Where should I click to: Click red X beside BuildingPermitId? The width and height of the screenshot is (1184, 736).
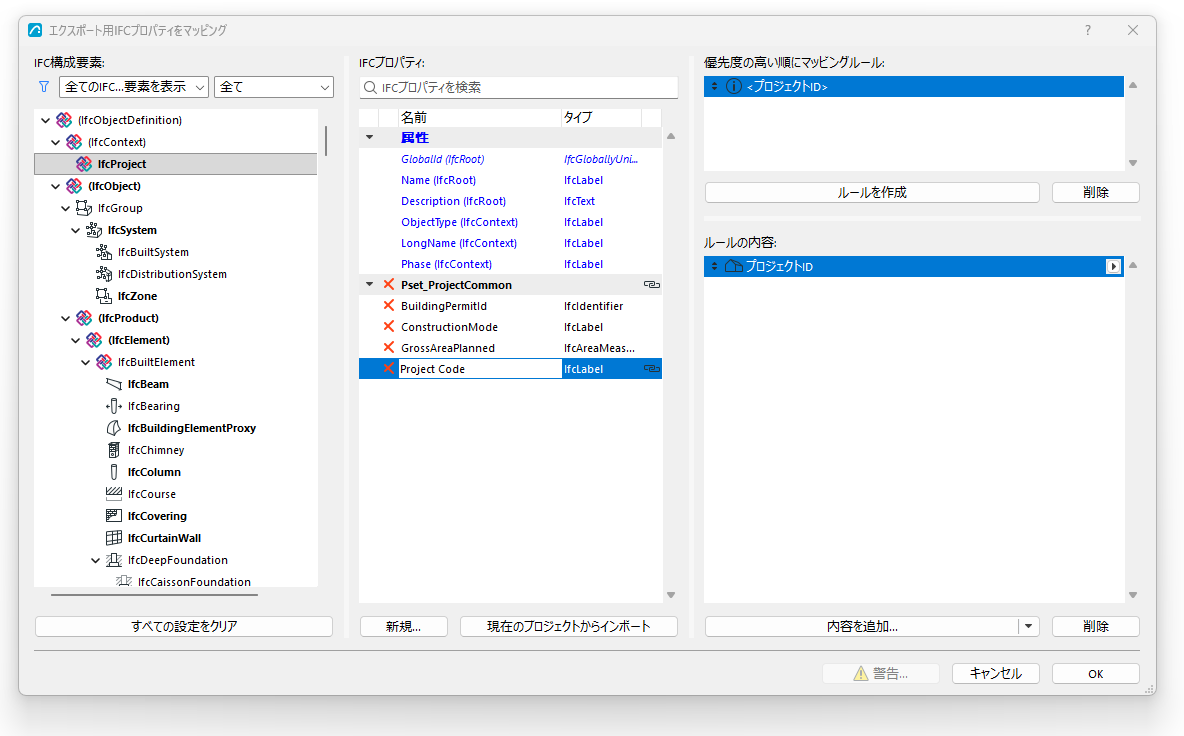(x=389, y=305)
